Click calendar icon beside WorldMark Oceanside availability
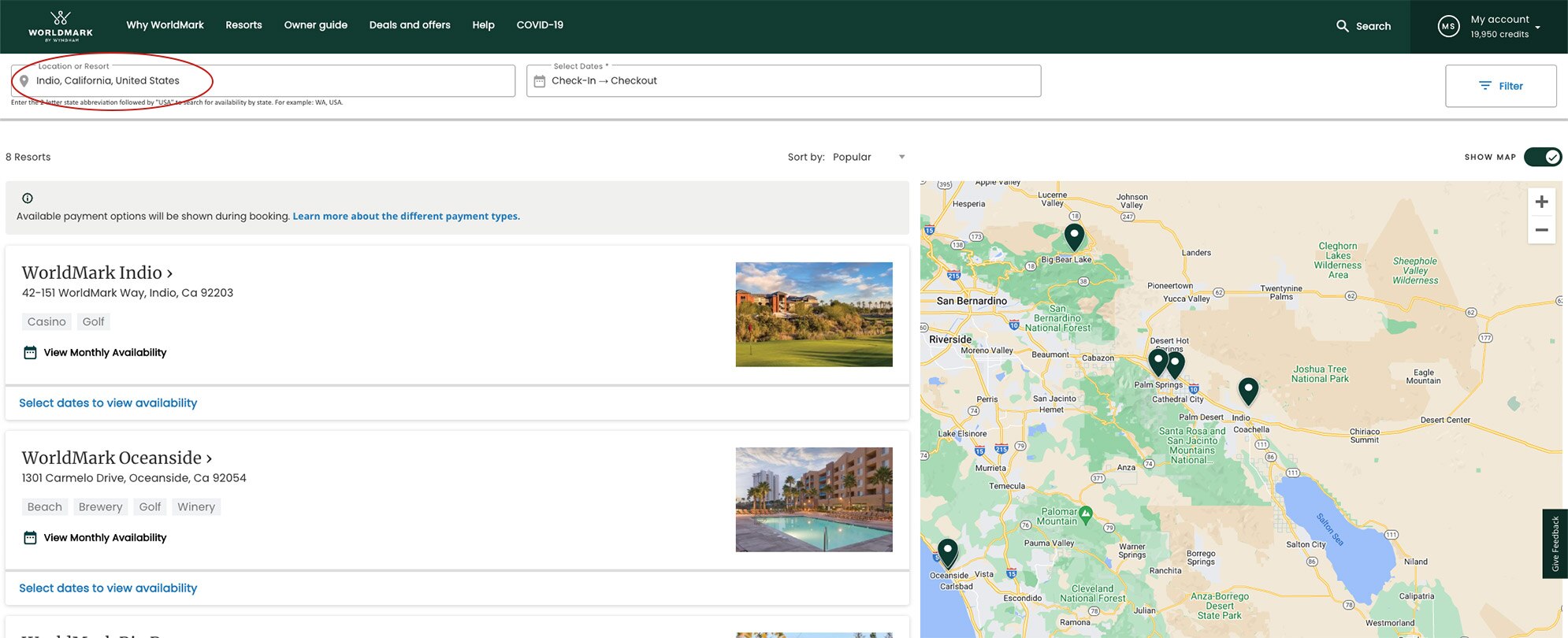The height and width of the screenshot is (638, 1568). (30, 538)
